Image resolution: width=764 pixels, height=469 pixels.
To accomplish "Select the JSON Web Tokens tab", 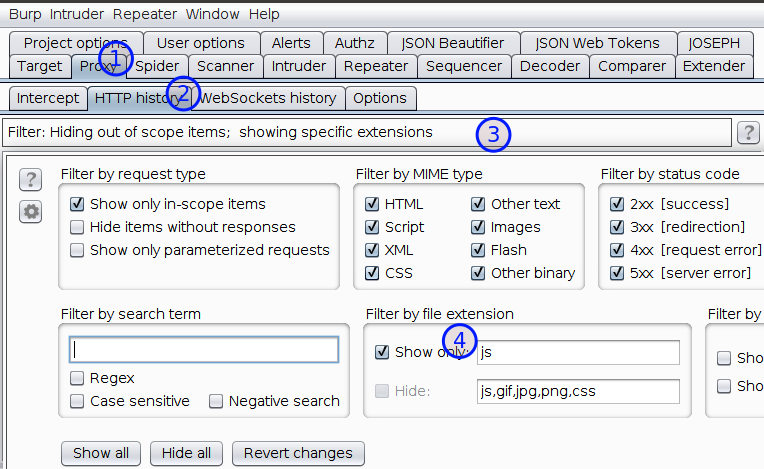I will pyautogui.click(x=597, y=43).
